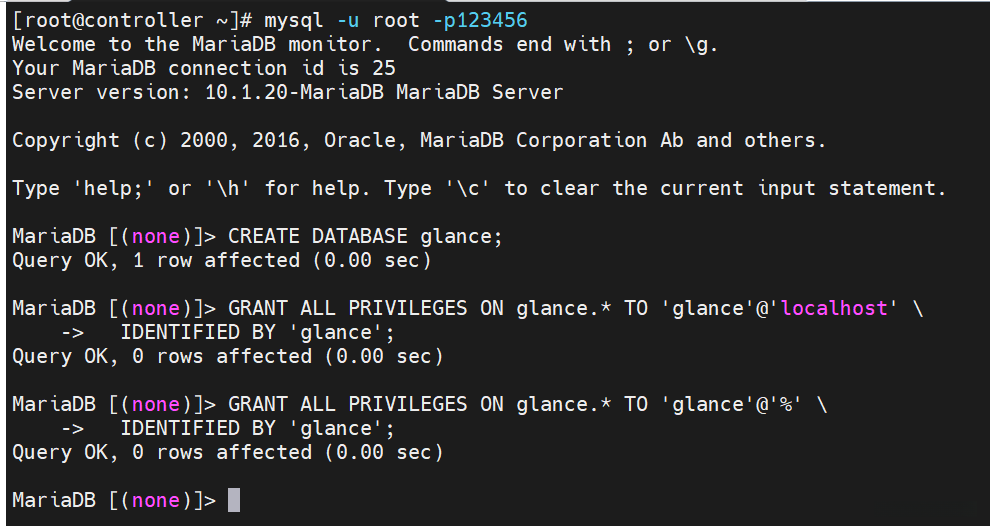Viewport: 990px width, 526px height.
Task: Click the 'Server version: 10.1.20-MariaDB' line
Action: coord(287,92)
